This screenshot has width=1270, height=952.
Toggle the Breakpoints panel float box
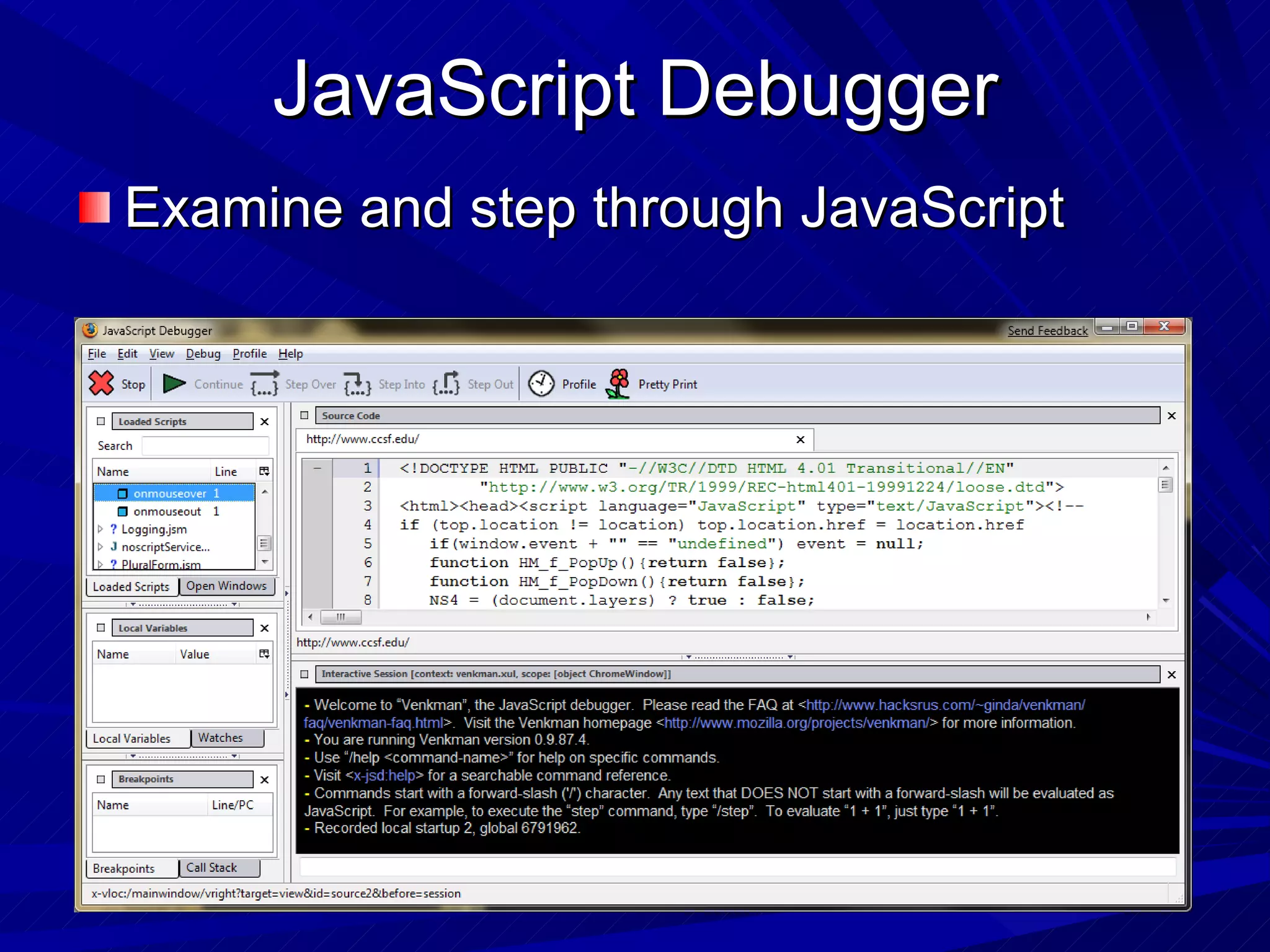[x=101, y=779]
